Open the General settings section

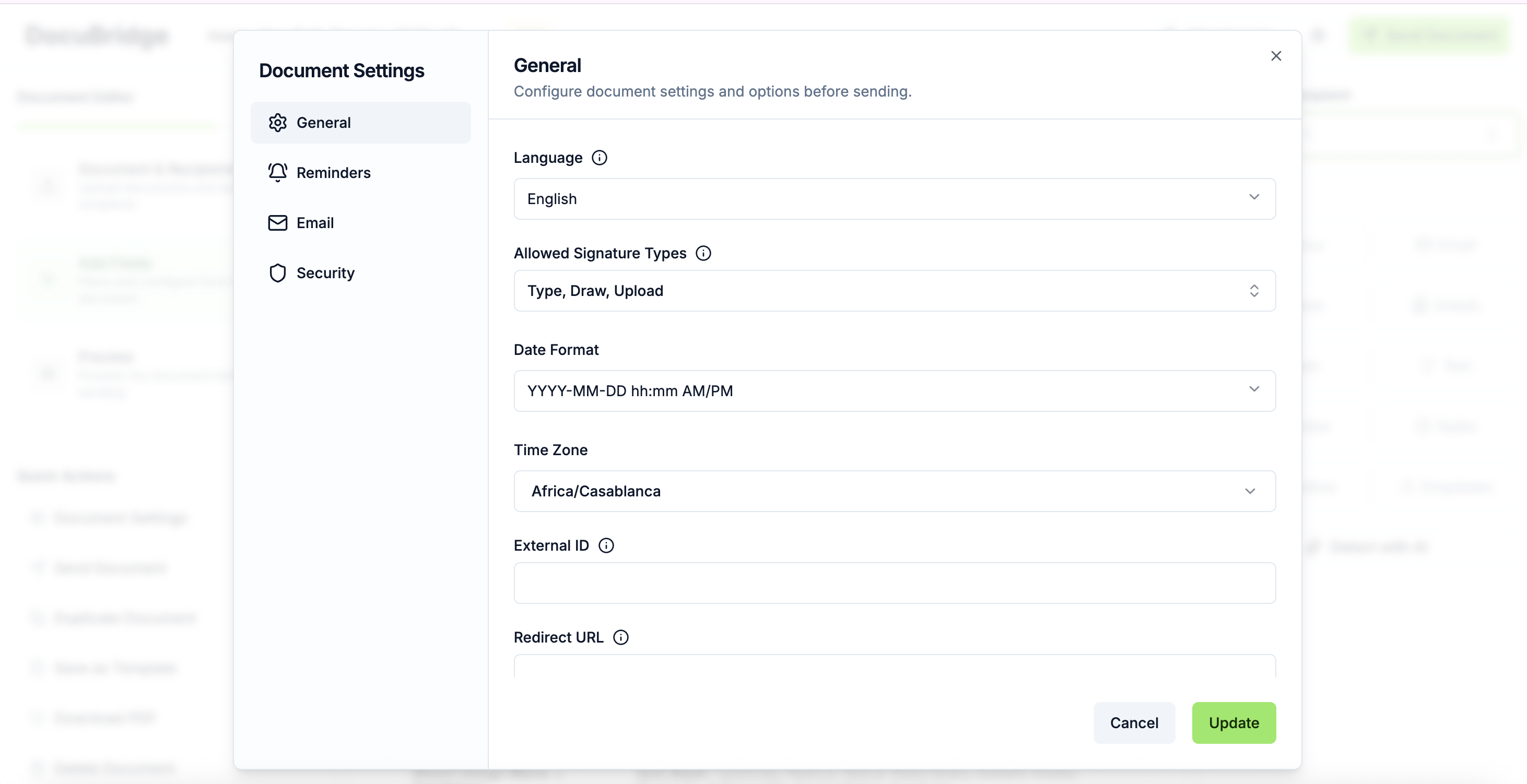click(360, 123)
